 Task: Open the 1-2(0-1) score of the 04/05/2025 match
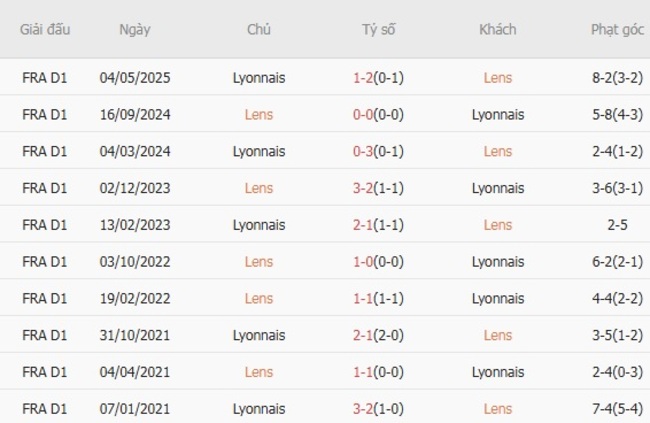pos(378,77)
